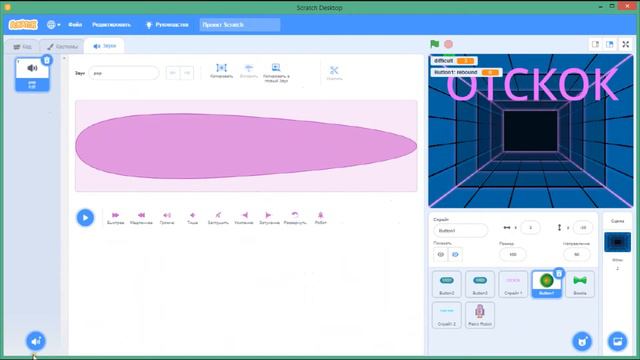This screenshot has width=640, height=360.
Task: Click the Button1: rebound variable monitor
Action: [x=467, y=72]
